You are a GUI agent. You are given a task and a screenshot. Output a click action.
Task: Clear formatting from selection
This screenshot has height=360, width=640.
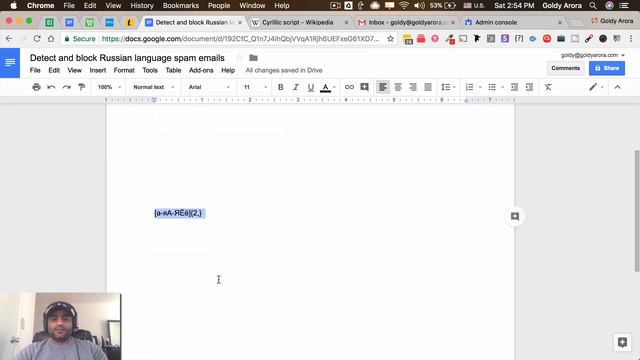[x=548, y=87]
